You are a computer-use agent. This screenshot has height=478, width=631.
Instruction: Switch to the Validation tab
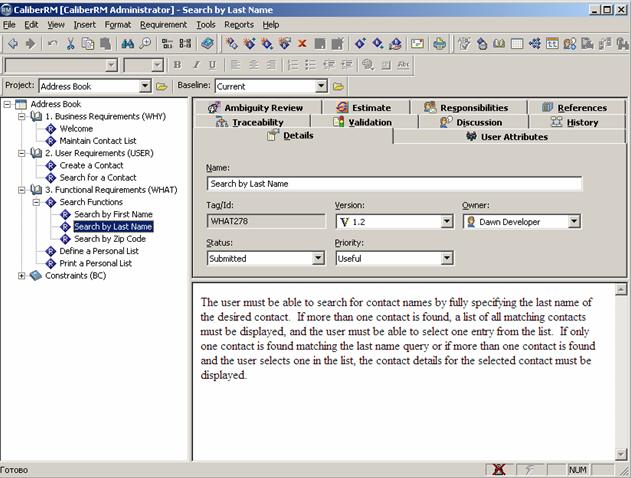pos(364,122)
